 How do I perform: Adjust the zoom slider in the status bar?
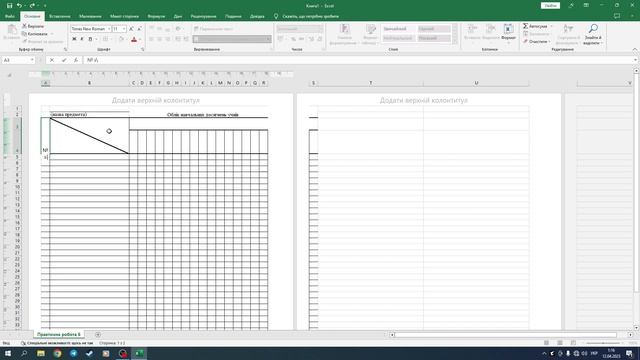tap(603, 343)
